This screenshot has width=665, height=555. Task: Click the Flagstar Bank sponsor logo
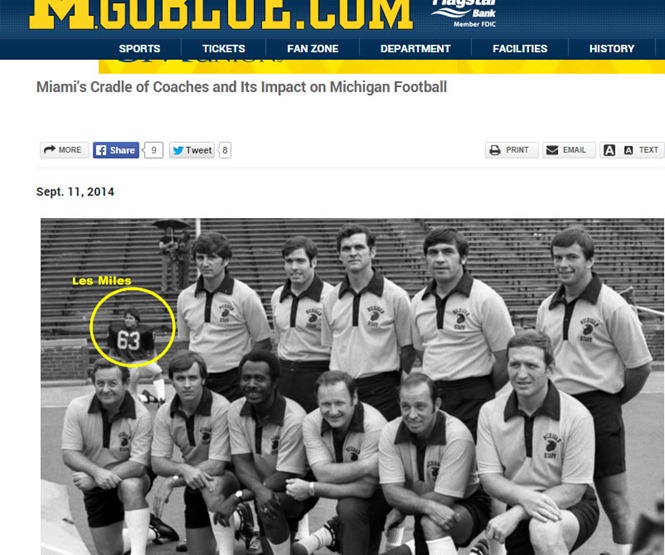click(x=464, y=14)
